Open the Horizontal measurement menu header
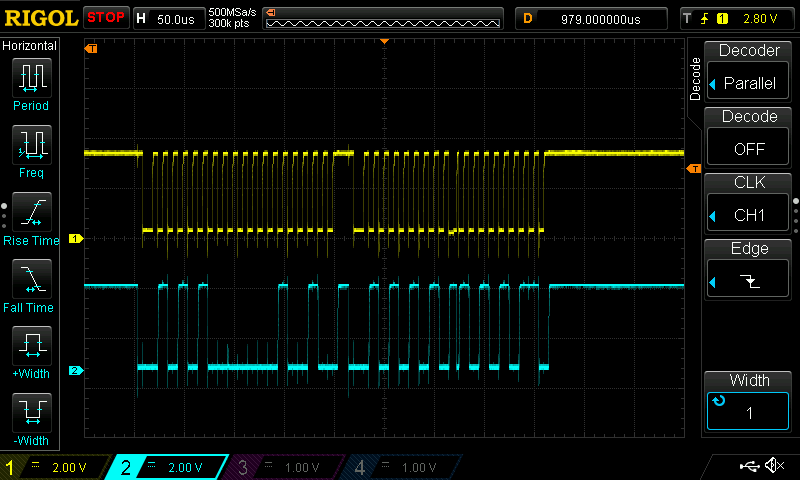This screenshot has height=480, width=800. [30, 45]
